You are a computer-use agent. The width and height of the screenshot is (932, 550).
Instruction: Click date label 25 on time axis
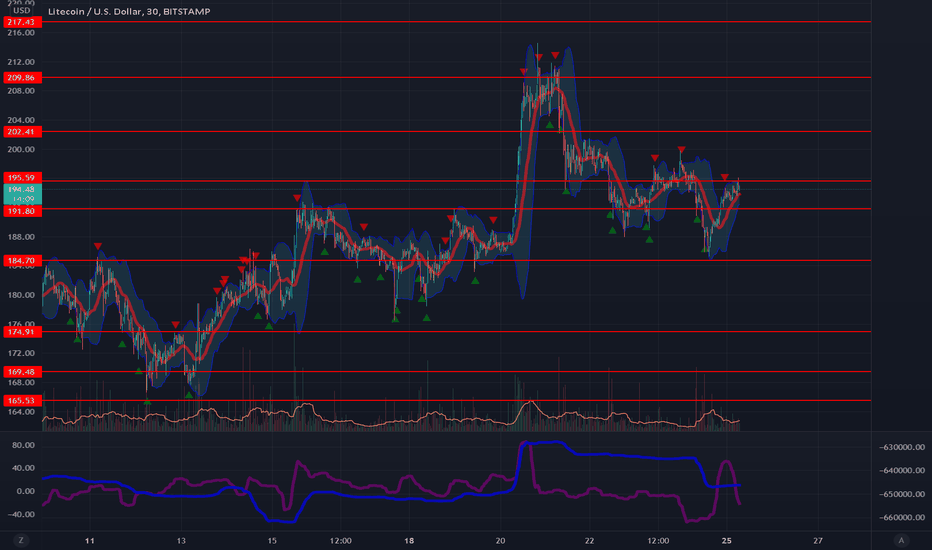[726, 540]
